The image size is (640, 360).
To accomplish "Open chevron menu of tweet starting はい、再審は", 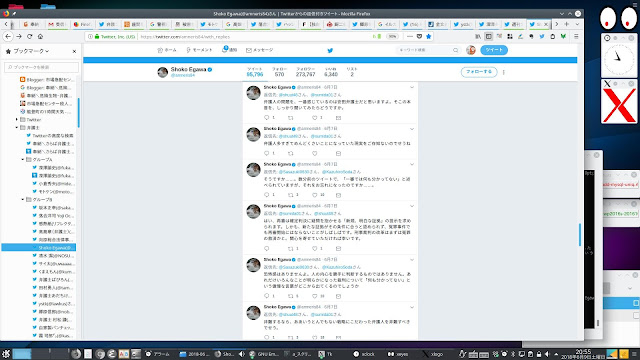I will 412,206.
